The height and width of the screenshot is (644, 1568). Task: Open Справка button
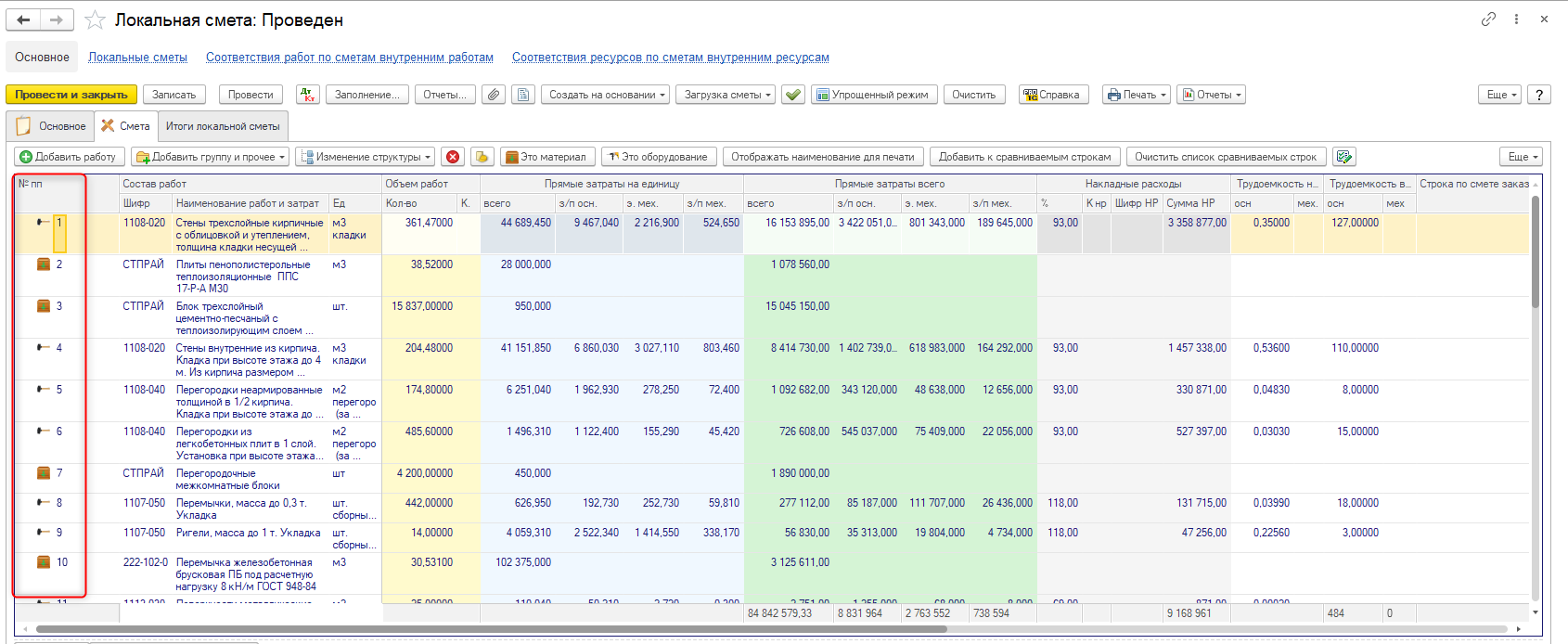[1054, 95]
